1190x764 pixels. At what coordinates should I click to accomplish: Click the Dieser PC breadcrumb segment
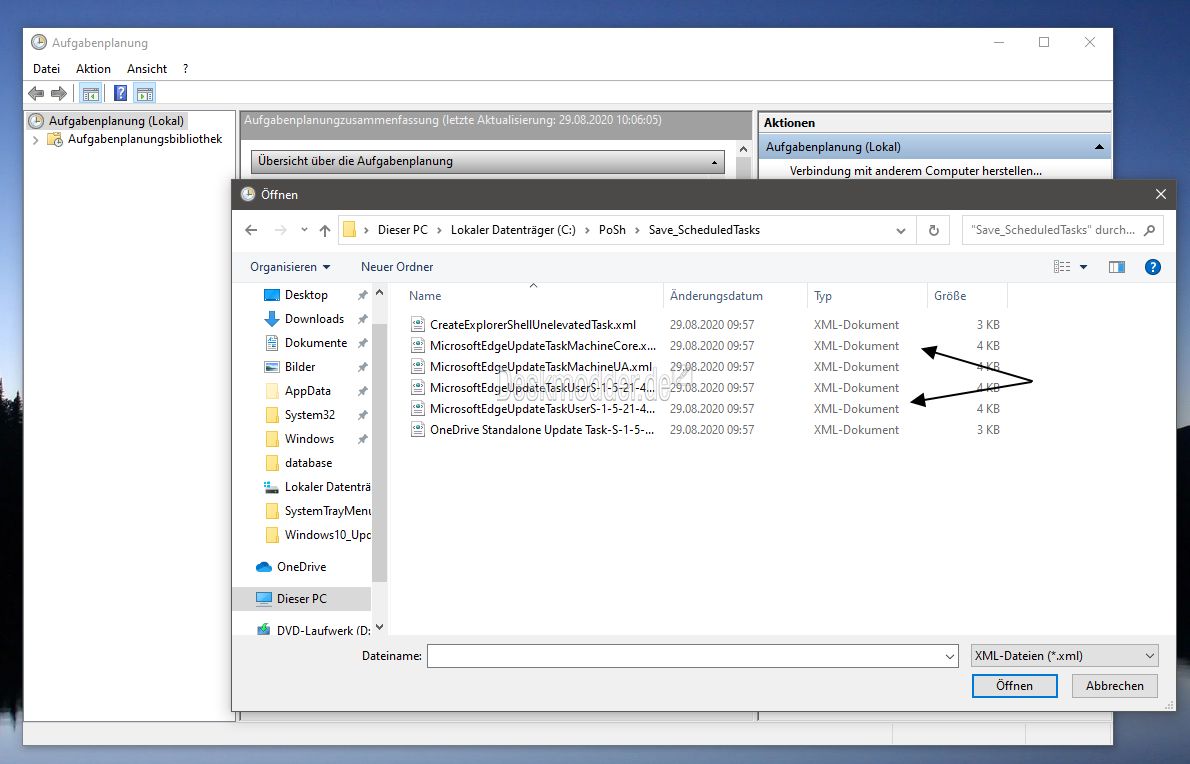tap(402, 230)
